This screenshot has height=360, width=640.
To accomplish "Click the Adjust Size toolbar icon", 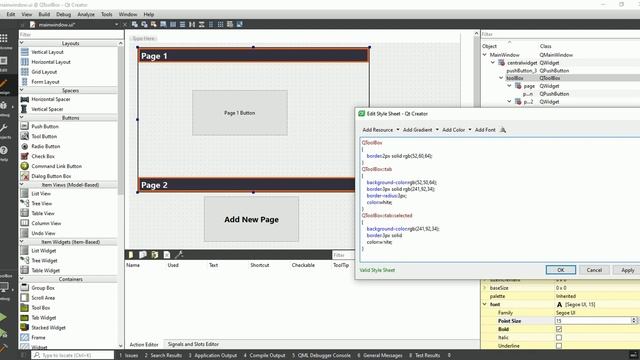I will [240, 24].
